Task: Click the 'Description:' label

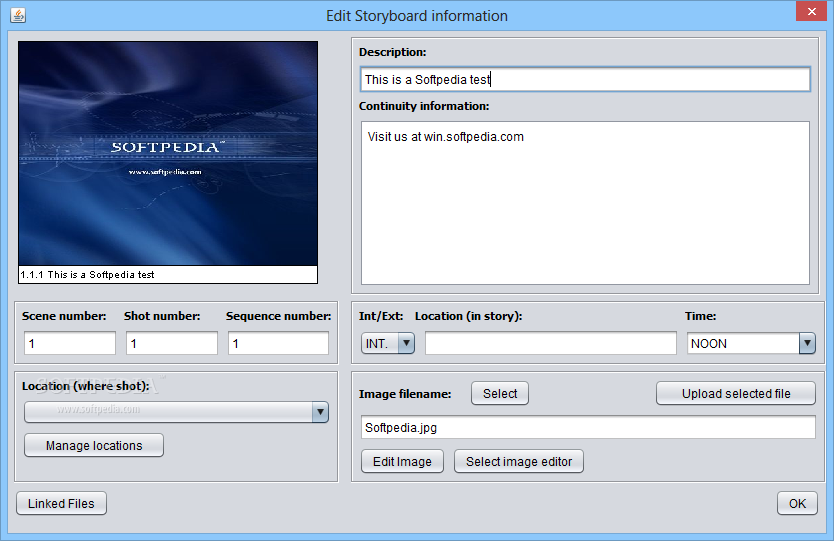Action: 393,52
